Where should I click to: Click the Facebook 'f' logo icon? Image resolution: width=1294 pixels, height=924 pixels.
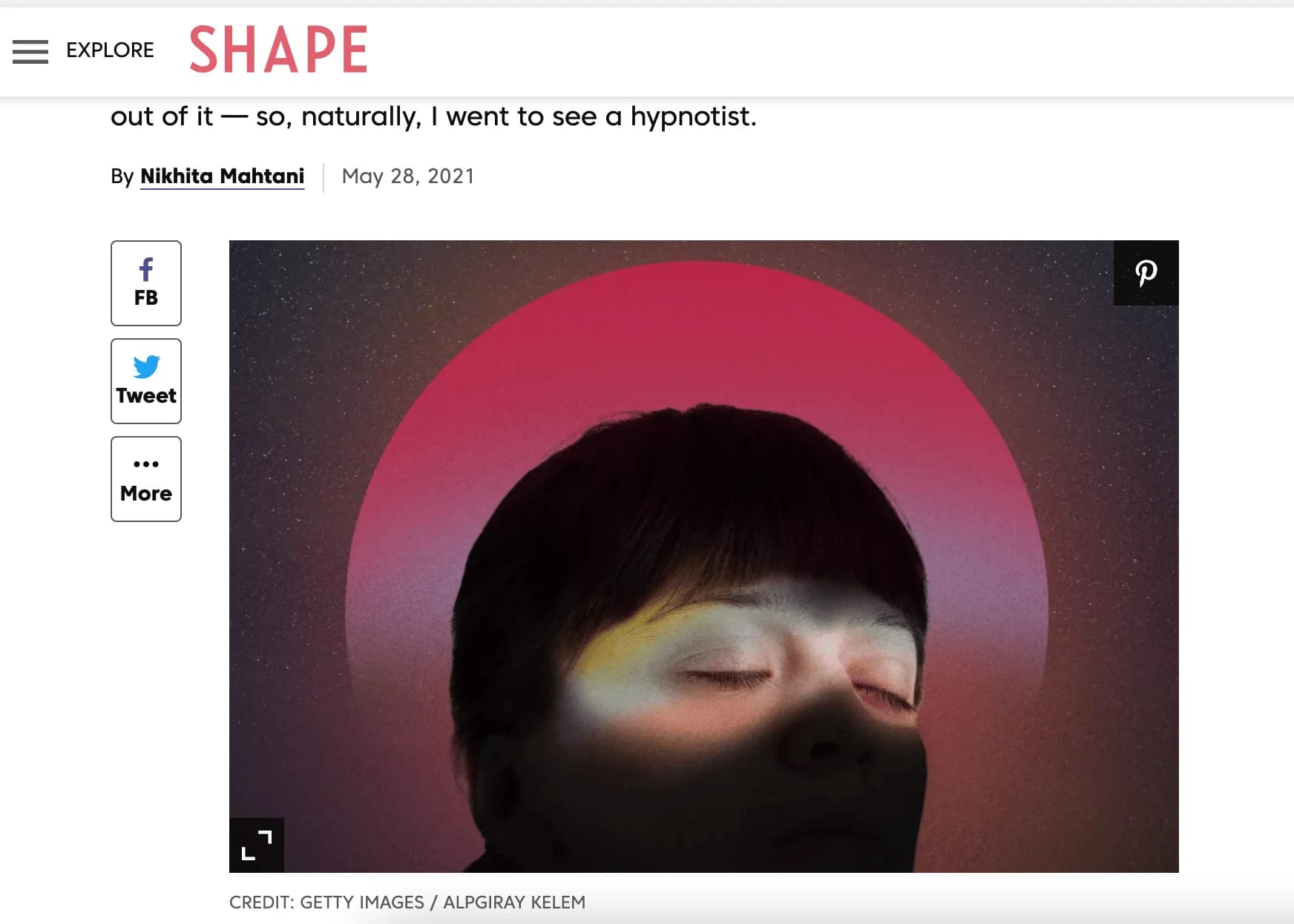[146, 269]
